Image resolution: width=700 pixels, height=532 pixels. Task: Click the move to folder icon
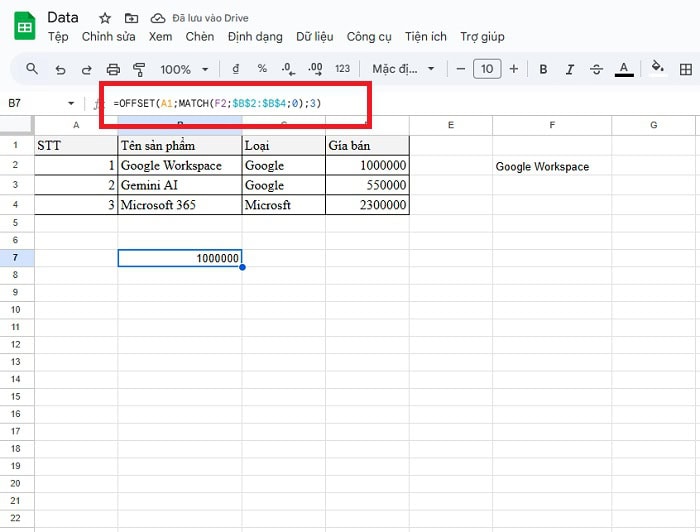(131, 19)
